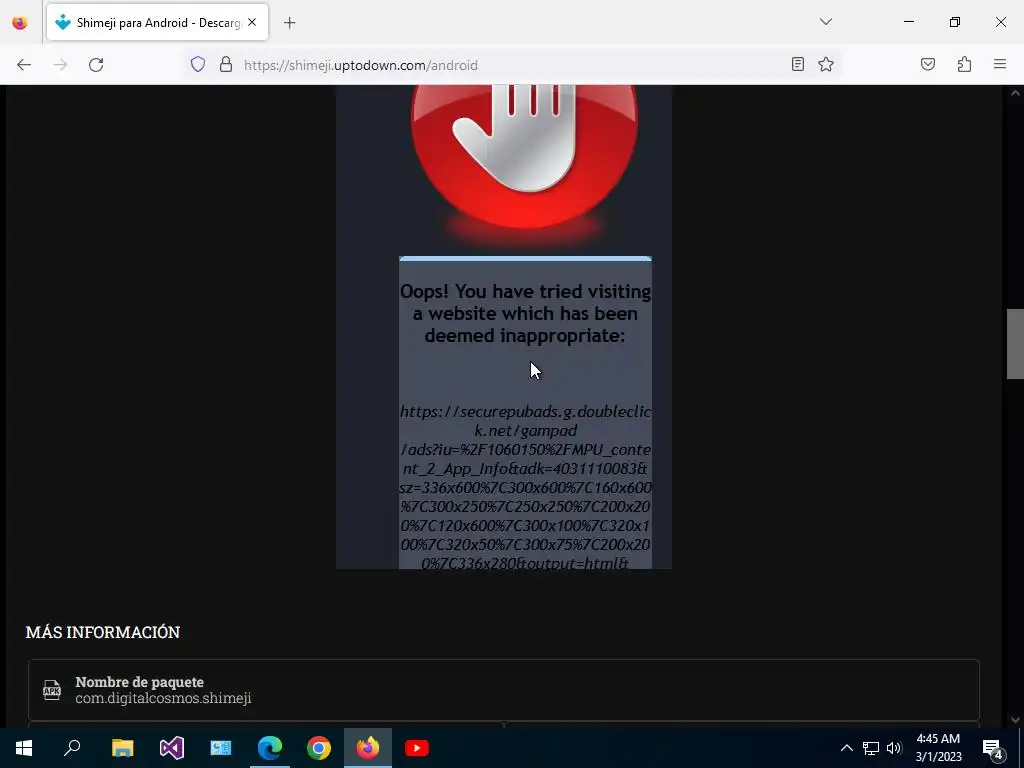Open volume control tray icon
Image resolution: width=1024 pixels, height=768 pixels.
[x=894, y=748]
